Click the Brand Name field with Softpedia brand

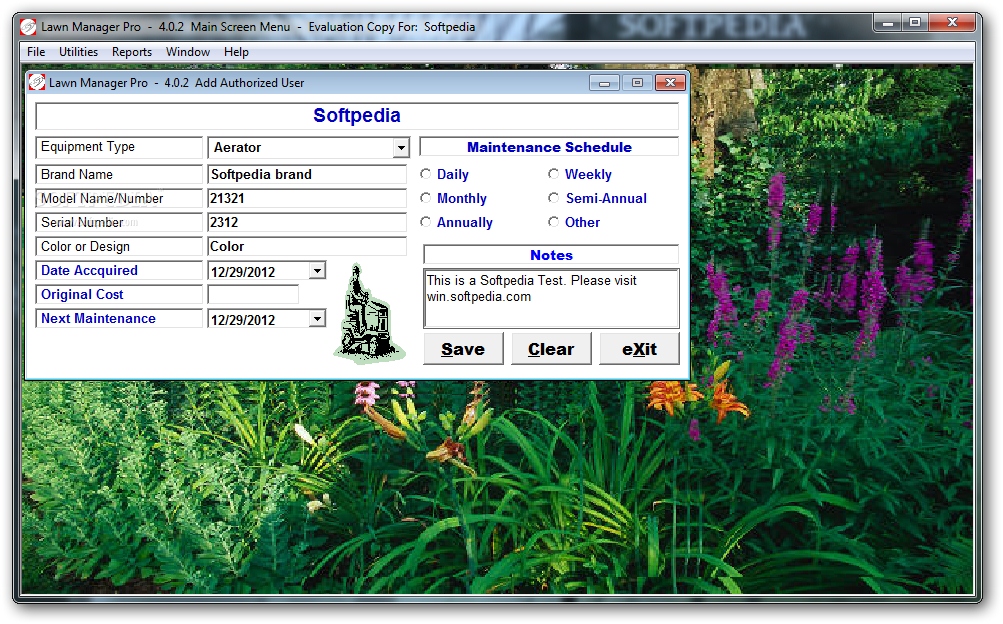[x=307, y=174]
